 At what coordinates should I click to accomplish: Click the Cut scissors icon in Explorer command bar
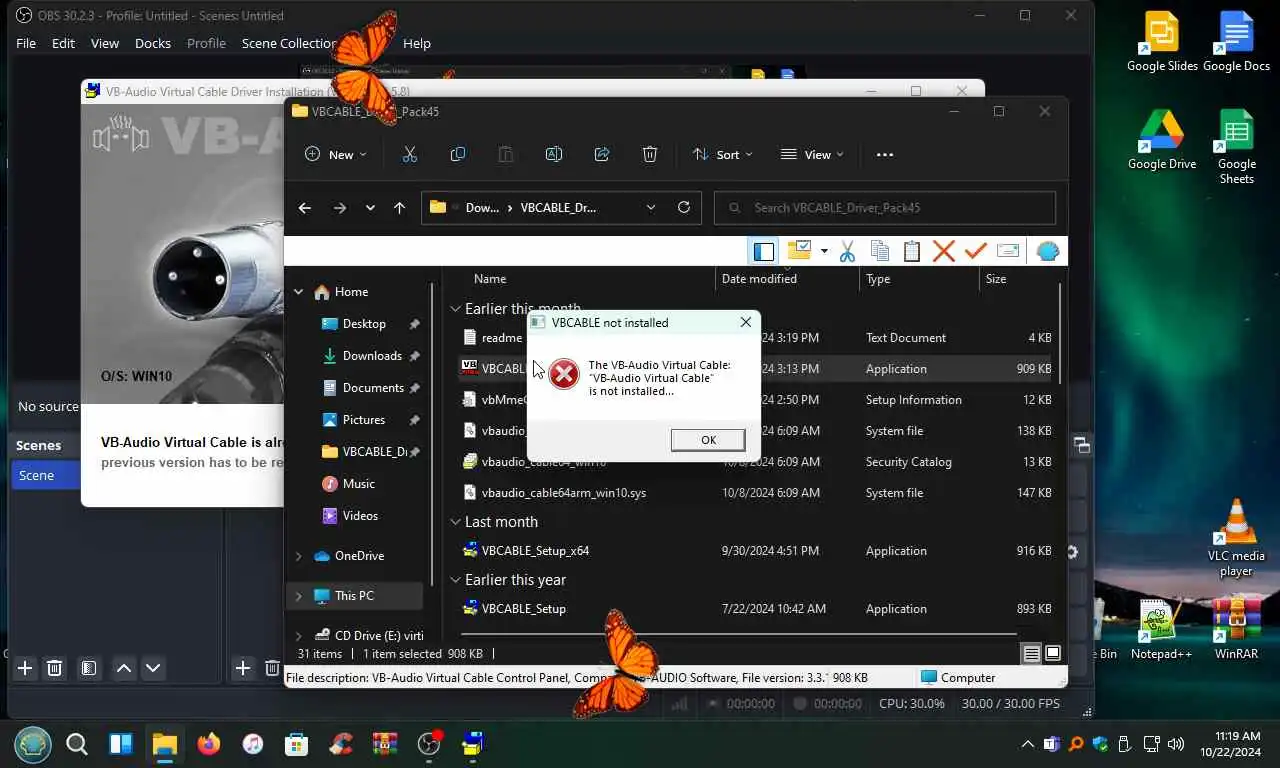point(410,154)
